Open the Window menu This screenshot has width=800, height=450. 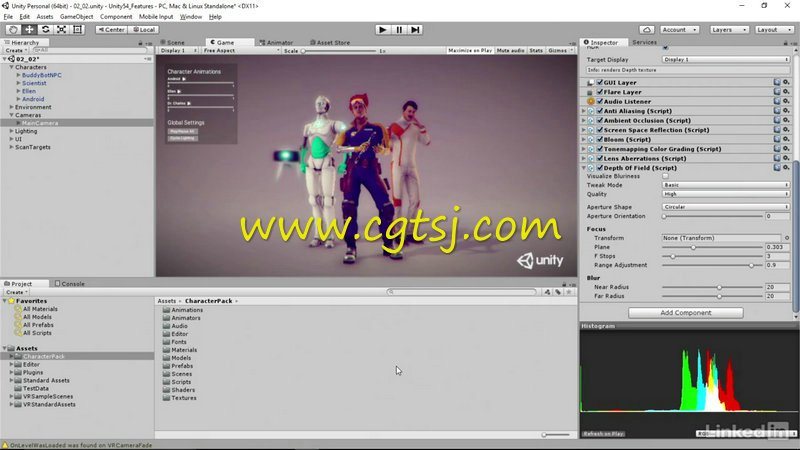[191, 17]
